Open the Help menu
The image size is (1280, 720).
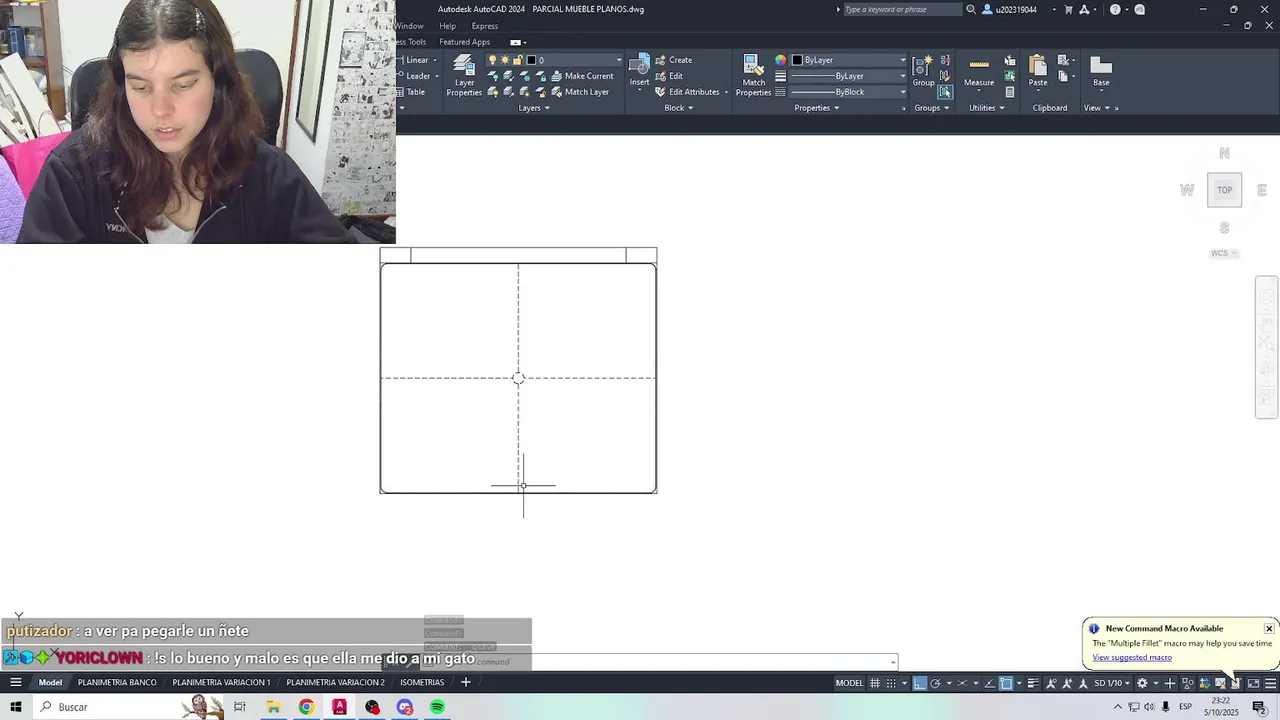447,26
